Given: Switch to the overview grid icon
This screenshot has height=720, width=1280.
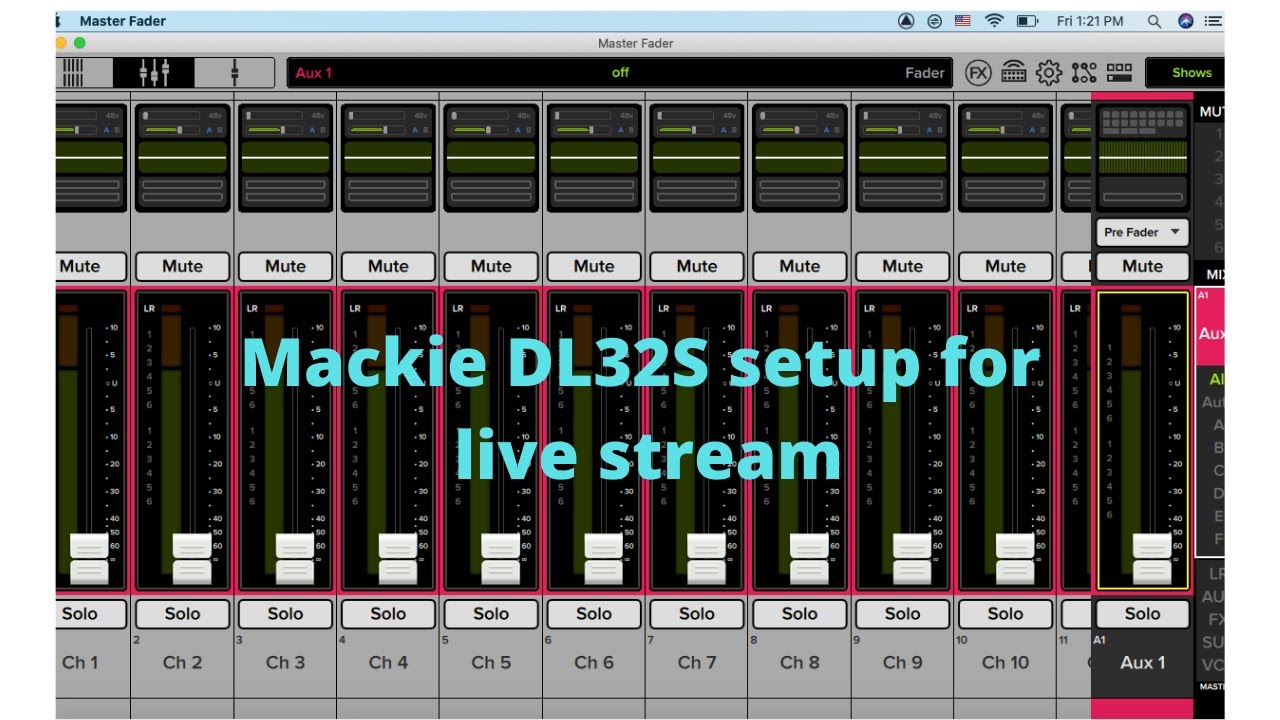Looking at the screenshot, I should (74, 72).
